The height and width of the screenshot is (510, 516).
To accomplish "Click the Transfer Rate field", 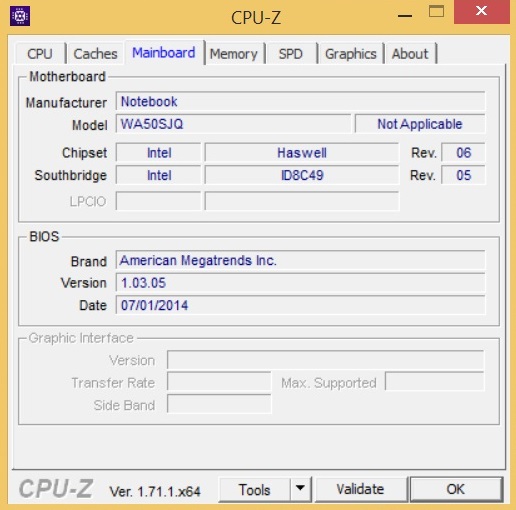I will pos(219,382).
